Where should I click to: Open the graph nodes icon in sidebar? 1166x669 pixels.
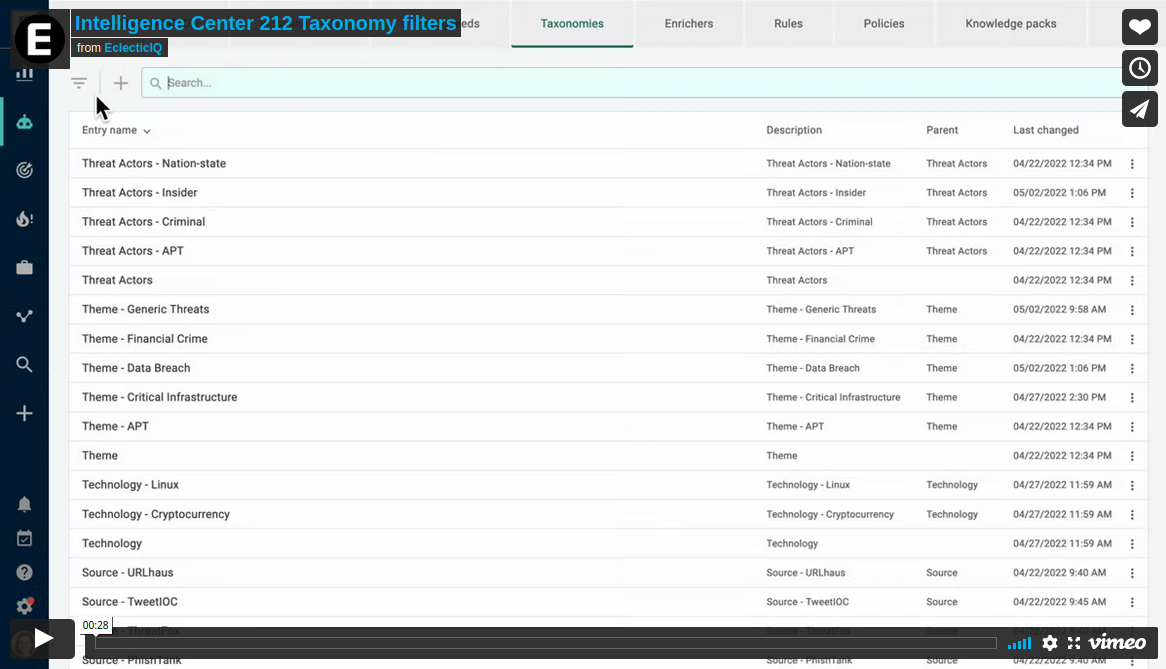(x=24, y=316)
